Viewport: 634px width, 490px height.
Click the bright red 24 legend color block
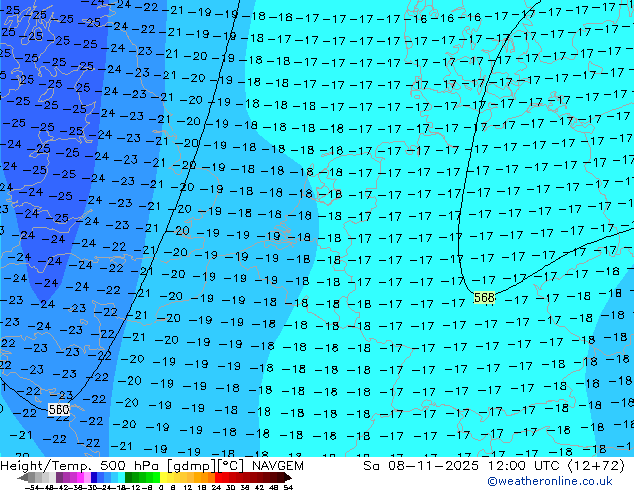click(x=218, y=477)
